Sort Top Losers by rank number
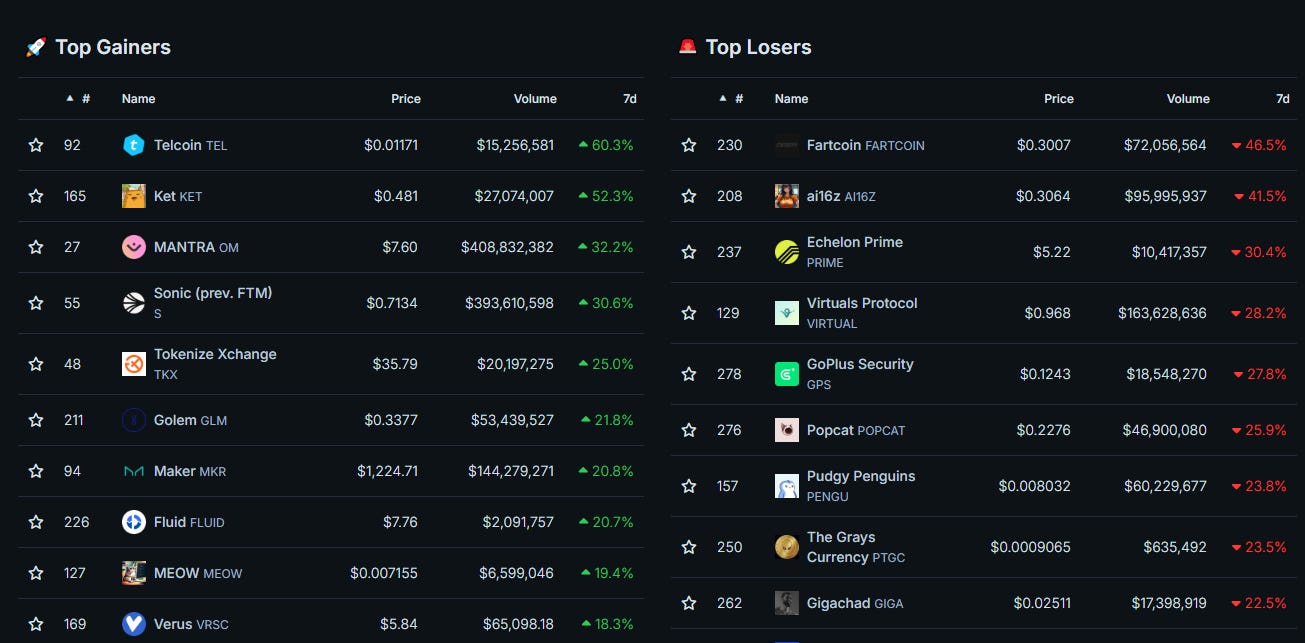1305x643 pixels. [x=731, y=99]
